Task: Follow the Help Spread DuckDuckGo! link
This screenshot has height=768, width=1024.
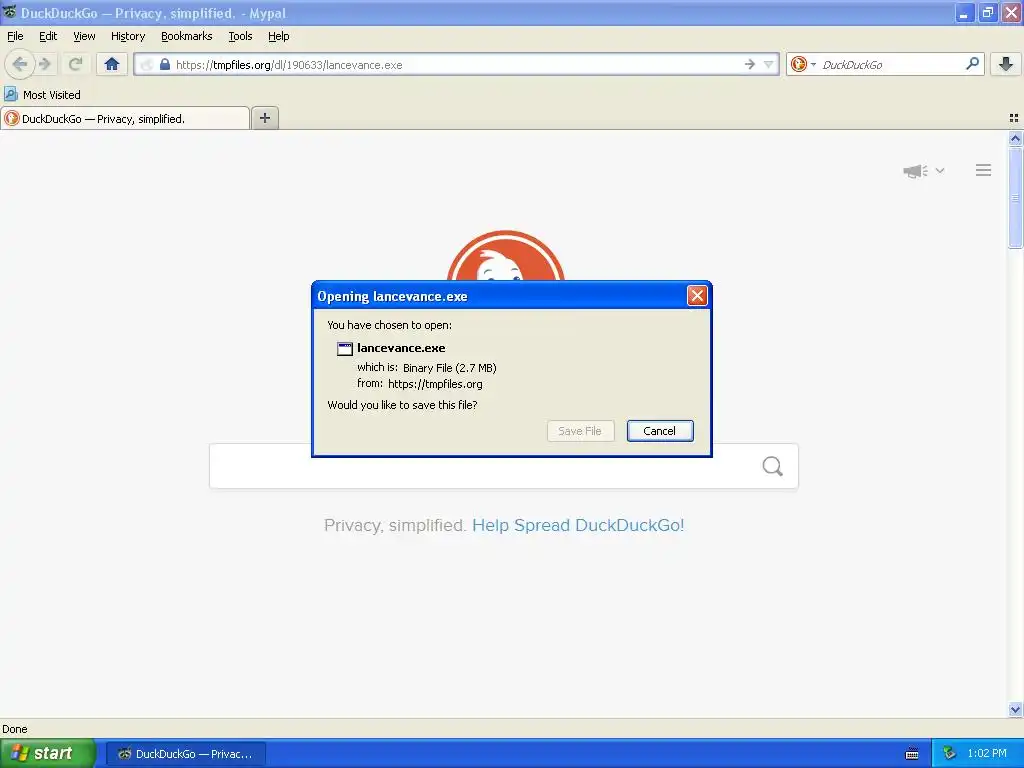Action: tap(578, 525)
